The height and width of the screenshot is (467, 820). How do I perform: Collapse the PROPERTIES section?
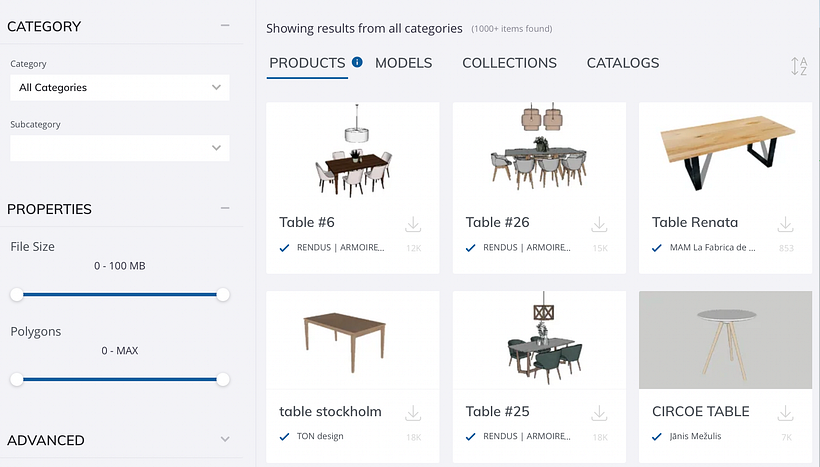point(225,208)
